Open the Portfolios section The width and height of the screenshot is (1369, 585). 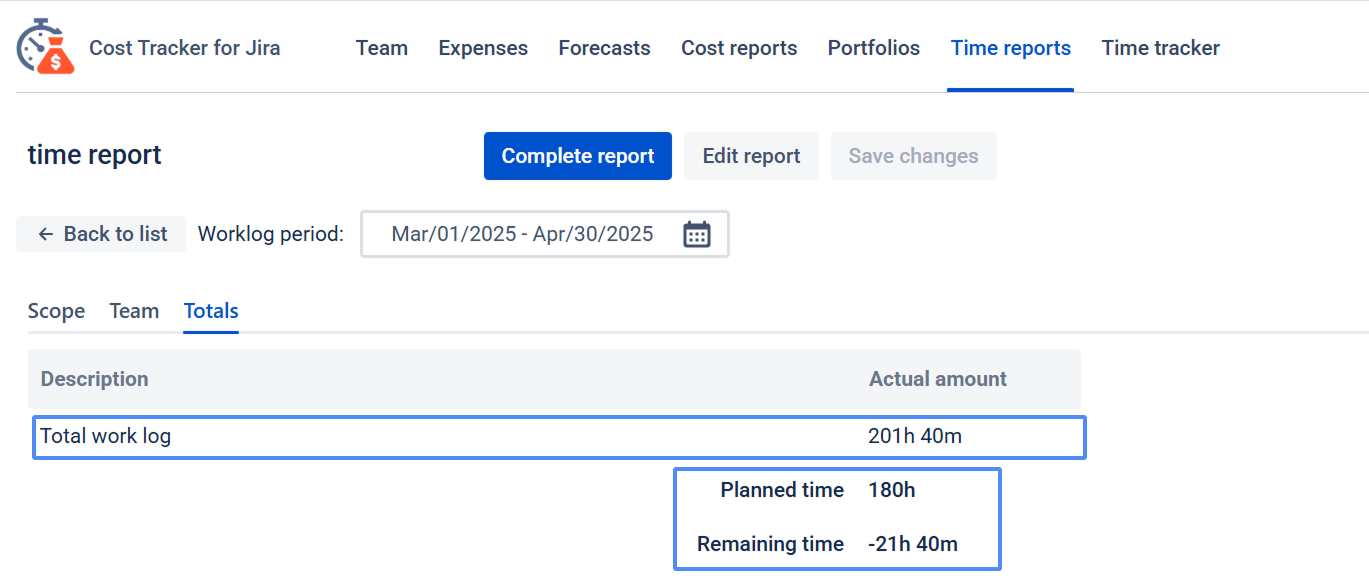873,48
